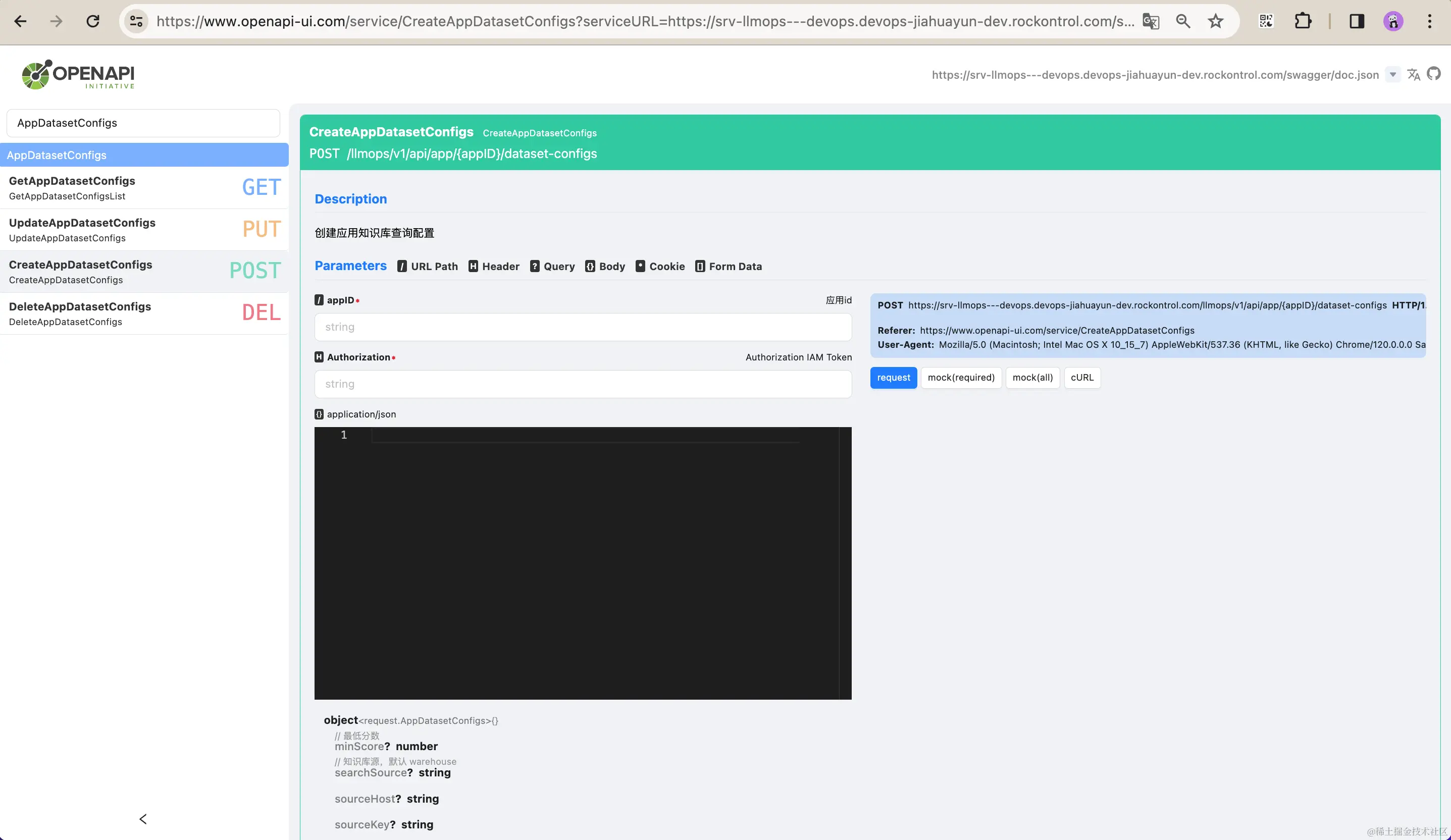
Task: Open DeleteAppDatasetConfigs DEL endpoint
Action: coord(144,313)
